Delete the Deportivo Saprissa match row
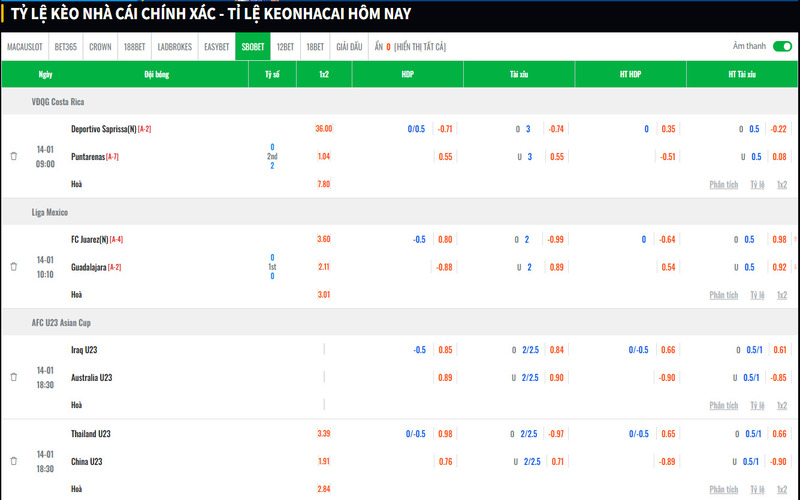The image size is (800, 500). (x=14, y=157)
